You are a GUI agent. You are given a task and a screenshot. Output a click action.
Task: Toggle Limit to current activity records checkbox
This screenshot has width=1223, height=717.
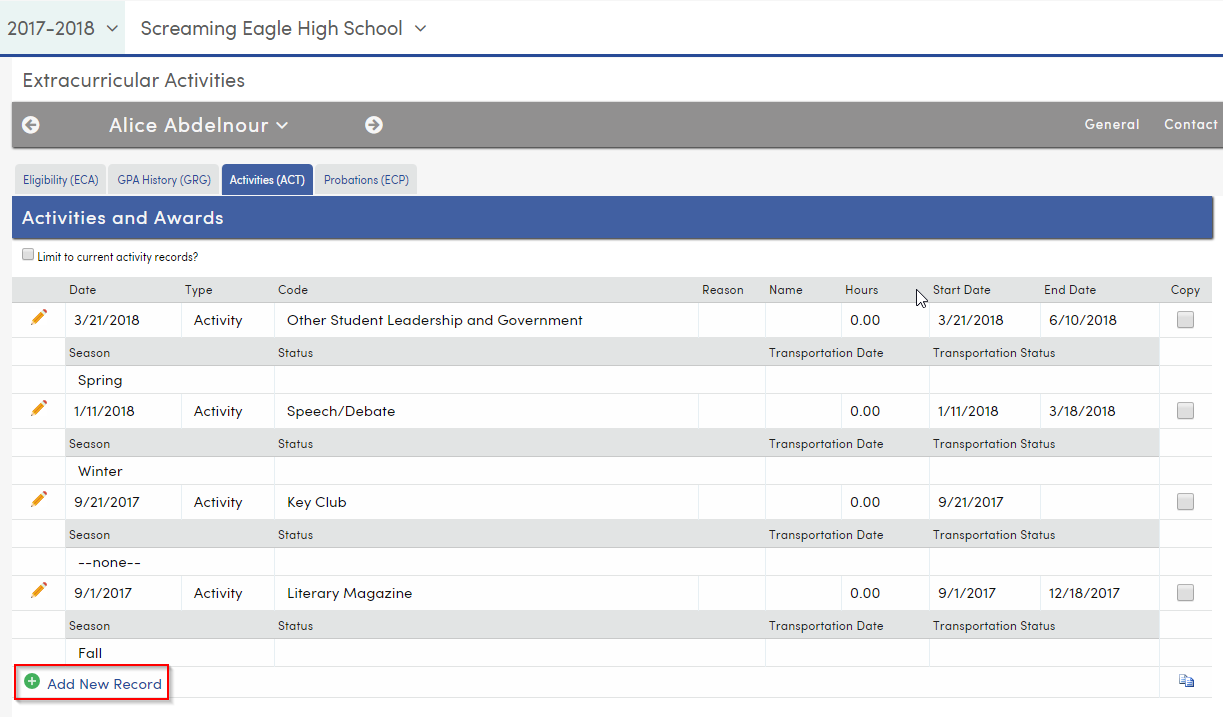pos(28,255)
